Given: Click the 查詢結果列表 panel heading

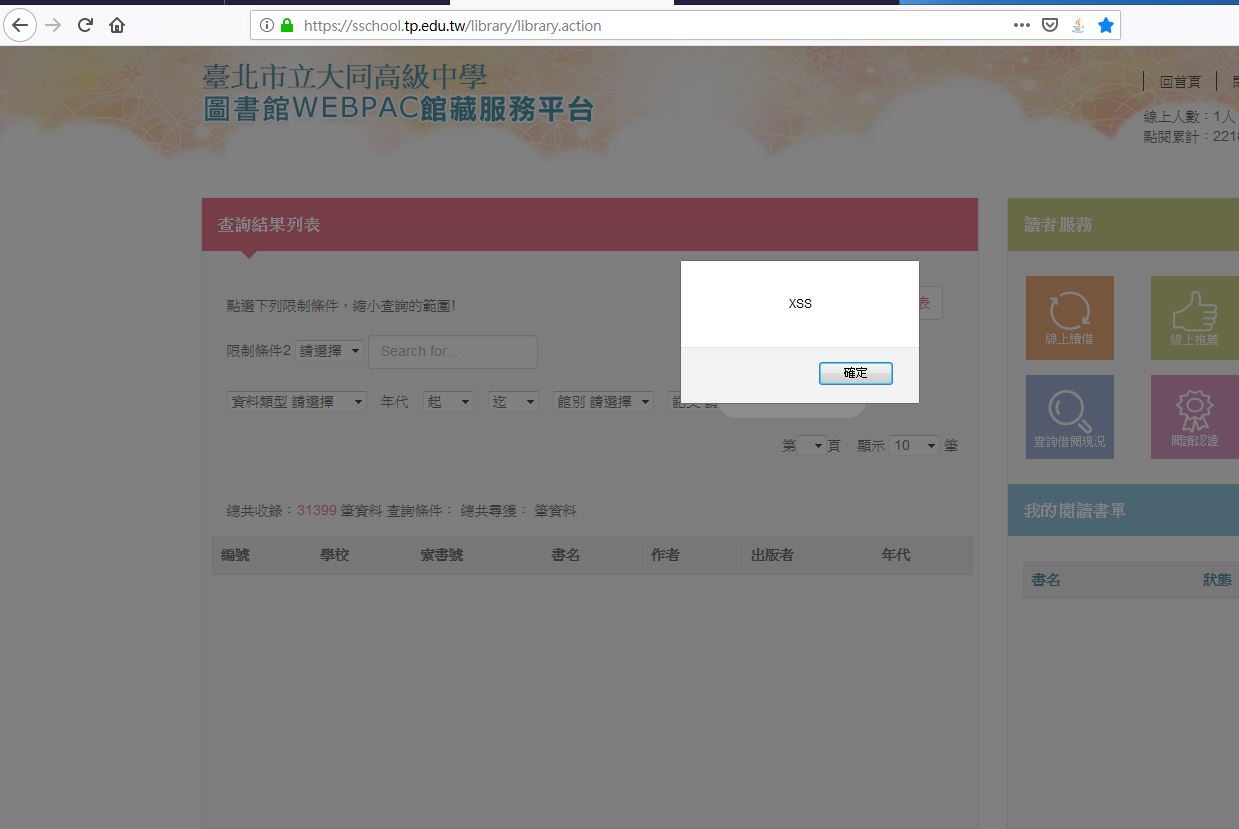Looking at the screenshot, I should coord(269,225).
